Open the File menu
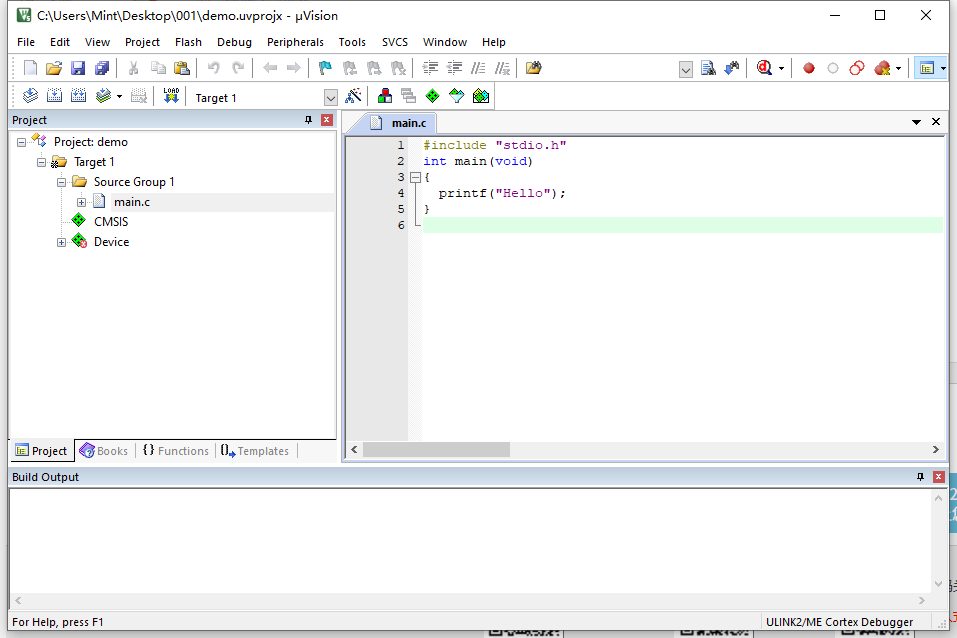This screenshot has width=957, height=638. [x=26, y=42]
